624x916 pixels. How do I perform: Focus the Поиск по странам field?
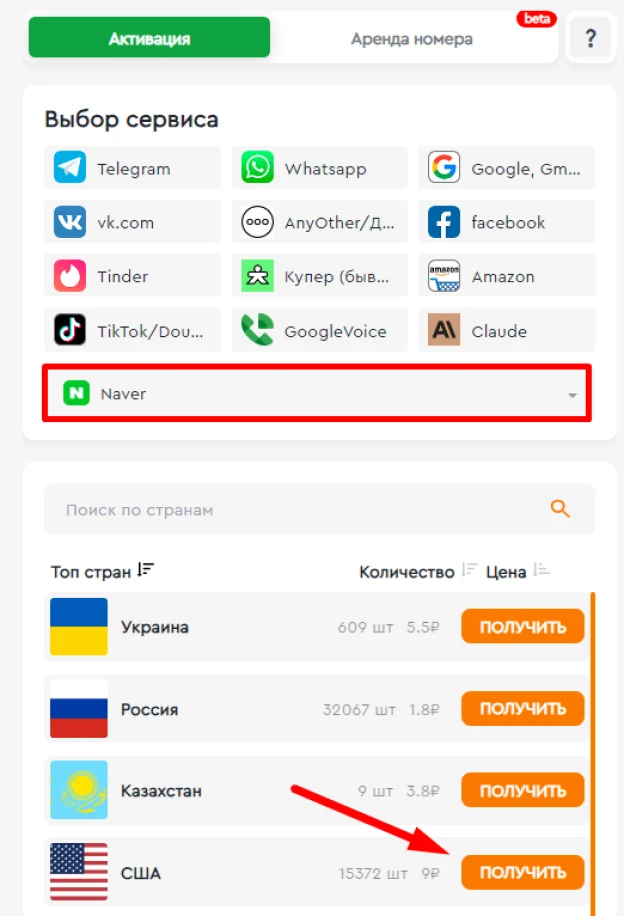[x=319, y=509]
